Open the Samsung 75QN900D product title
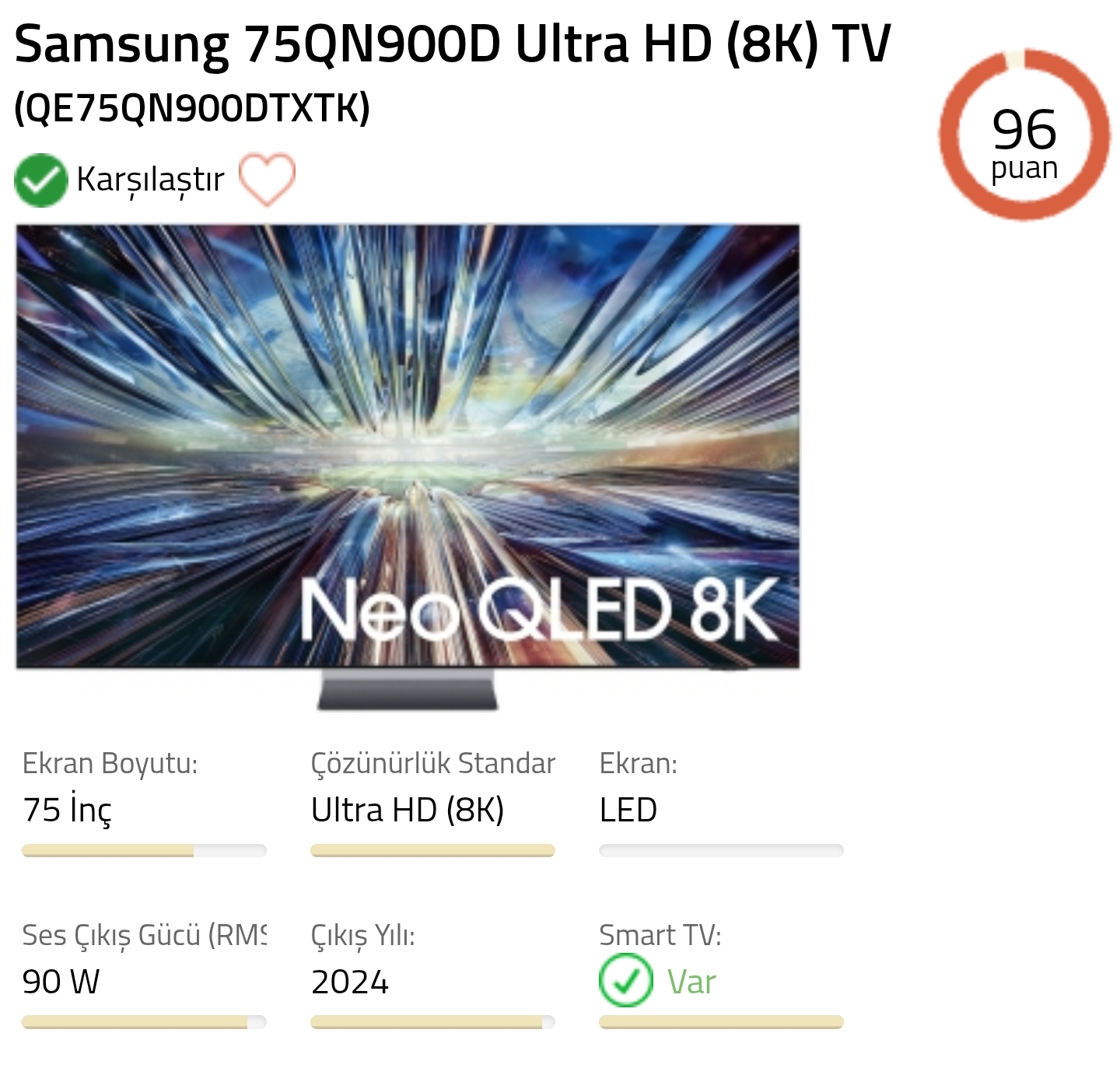The width and height of the screenshot is (1120, 1075). tap(452, 44)
